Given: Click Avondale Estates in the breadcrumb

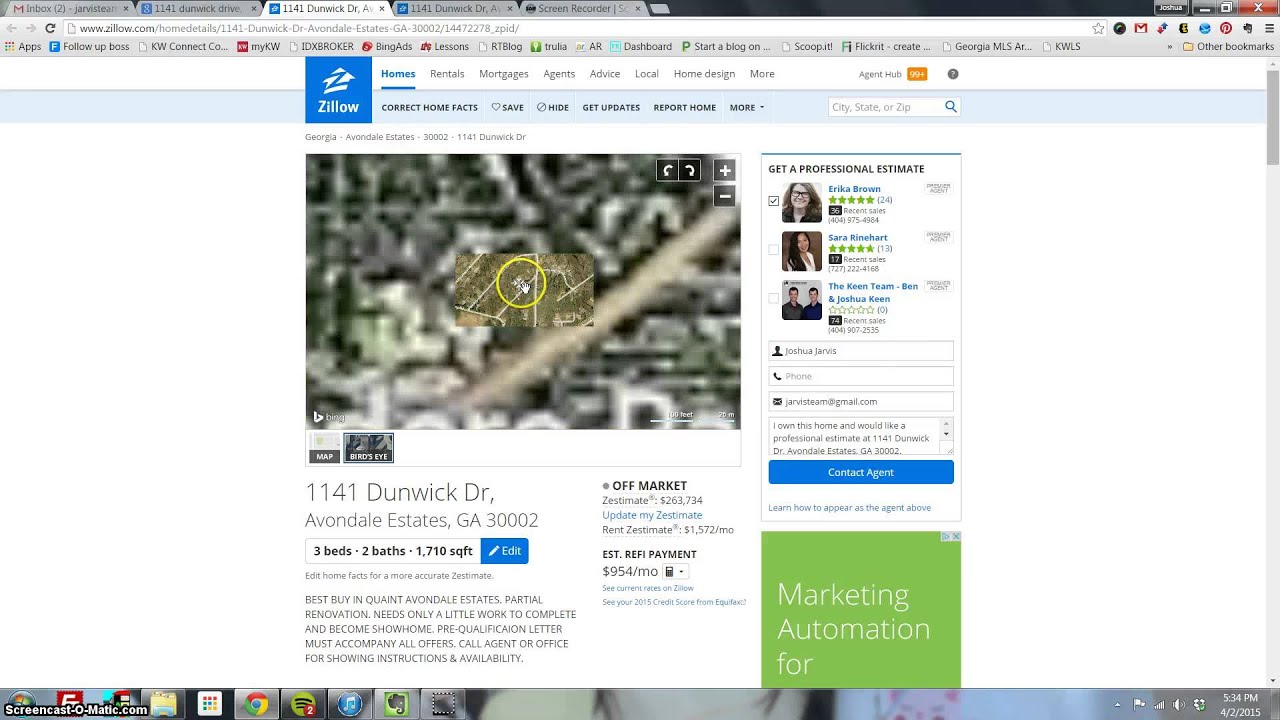Looking at the screenshot, I should coord(380,137).
